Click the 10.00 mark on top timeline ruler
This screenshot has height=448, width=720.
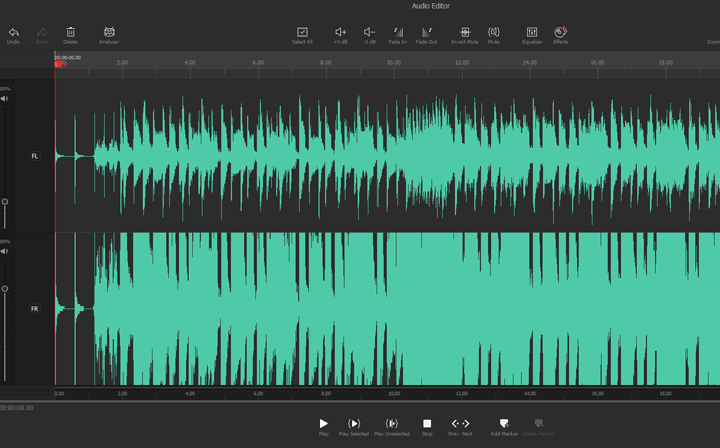click(x=393, y=63)
